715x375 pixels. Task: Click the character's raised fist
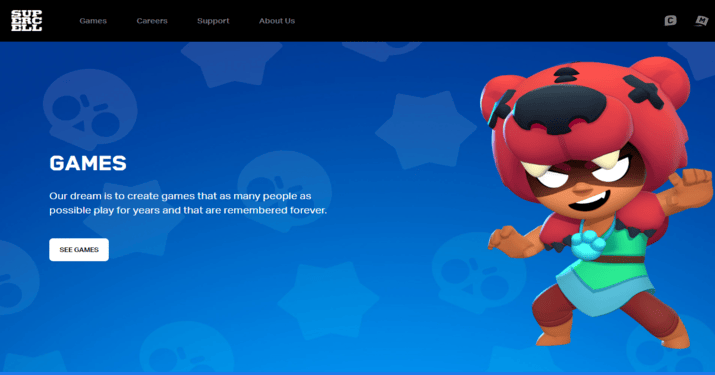click(694, 182)
